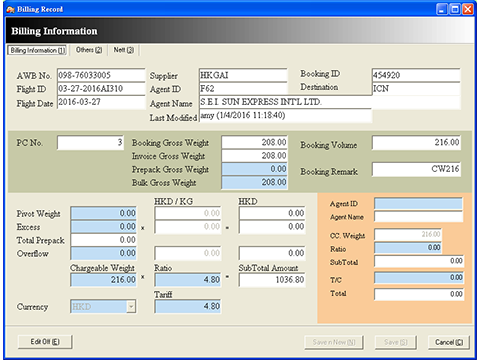Click the Overflow HKD amount field
Image resolution: width=480 pixels, height=360 pixels.
click(x=272, y=253)
